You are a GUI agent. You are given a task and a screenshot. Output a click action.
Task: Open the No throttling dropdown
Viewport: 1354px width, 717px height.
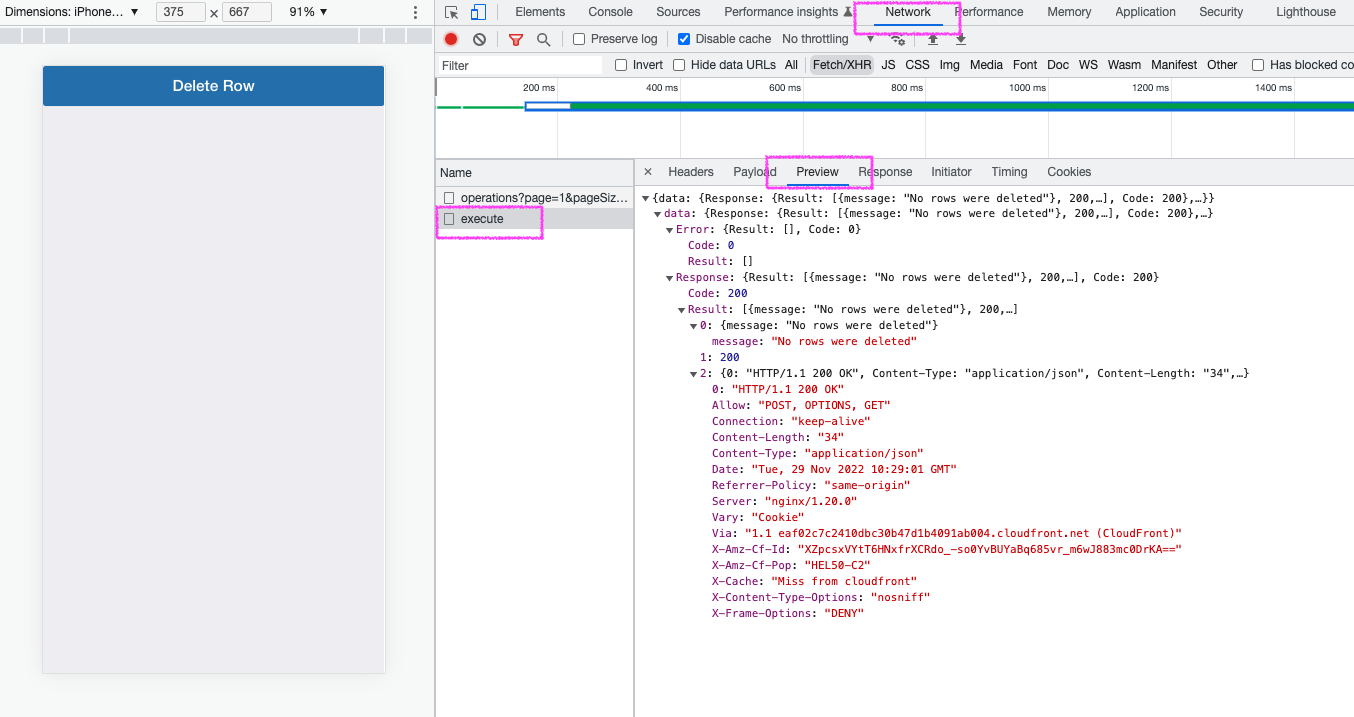(828, 39)
